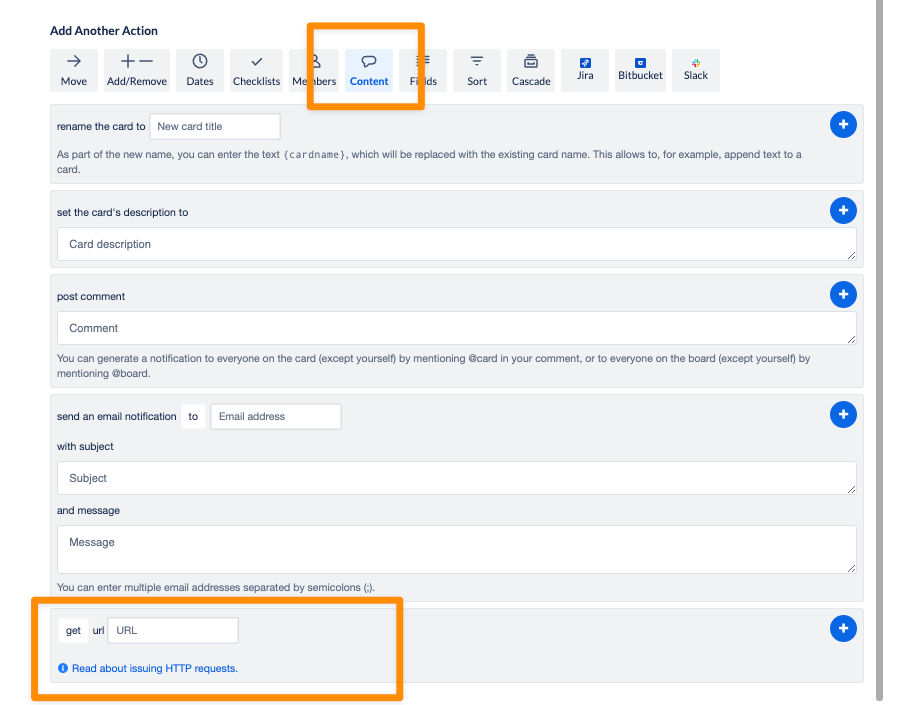Screen dimensions: 899x705
Task: Select the Content actions tab
Action: (369, 70)
